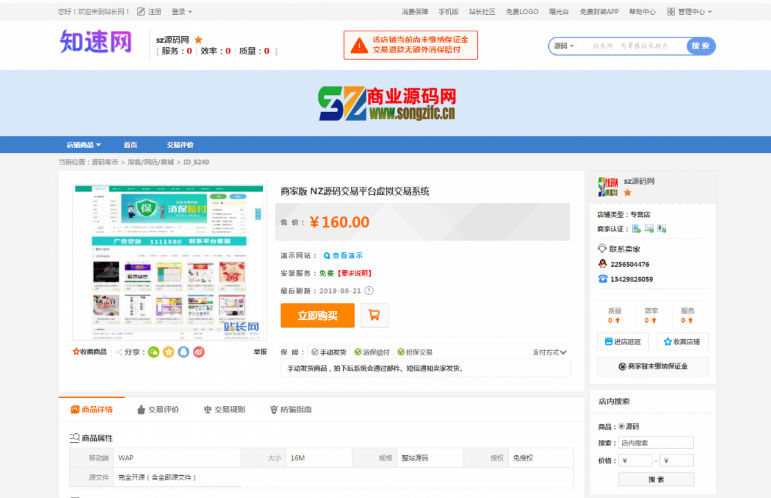Select the 源码 radio button in shop search
The image size is (771, 498).
coord(622,426)
